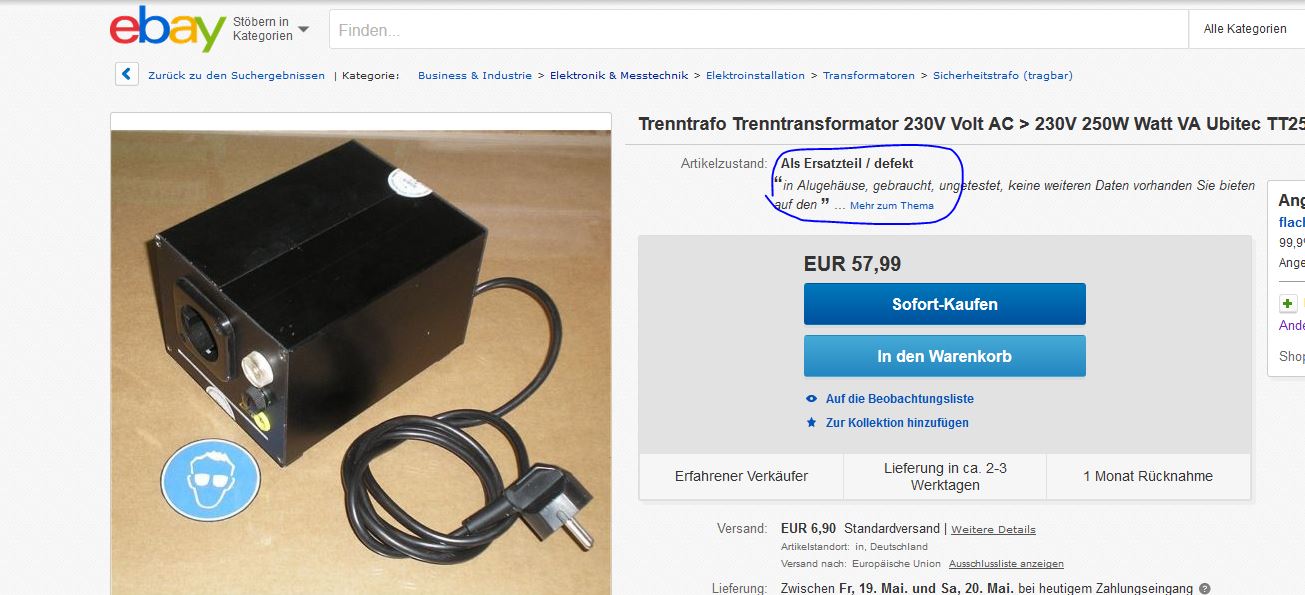Open the Alle Kategorien dropdown
The width and height of the screenshot is (1305, 595).
1245,29
